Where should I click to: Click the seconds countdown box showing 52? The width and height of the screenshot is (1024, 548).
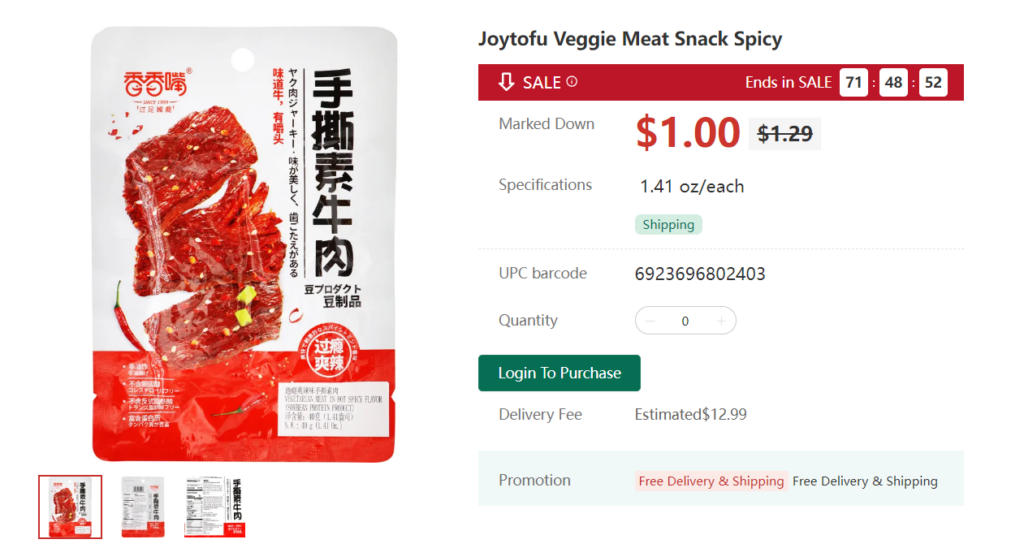point(933,82)
